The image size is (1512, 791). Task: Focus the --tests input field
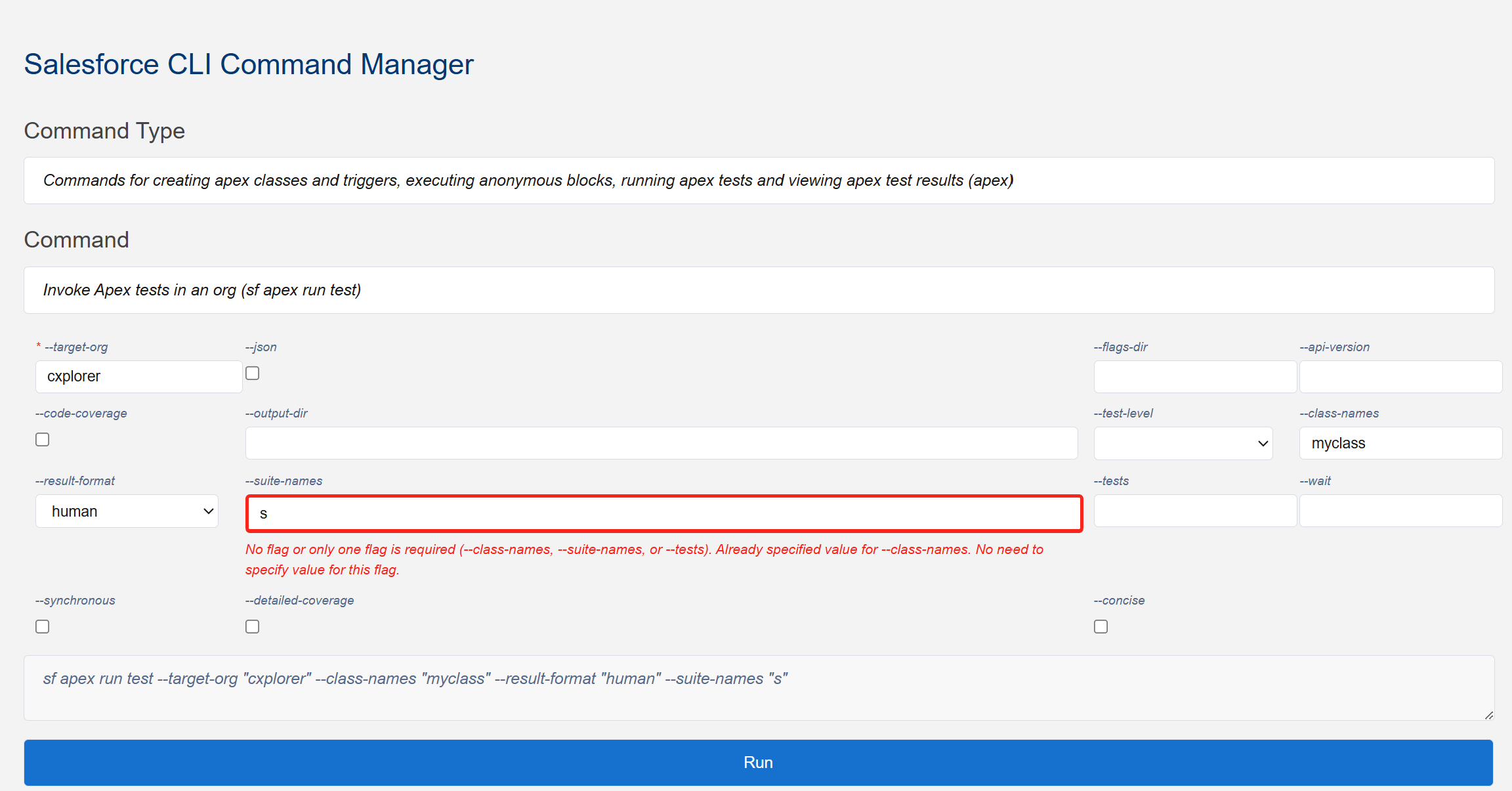click(x=1194, y=511)
